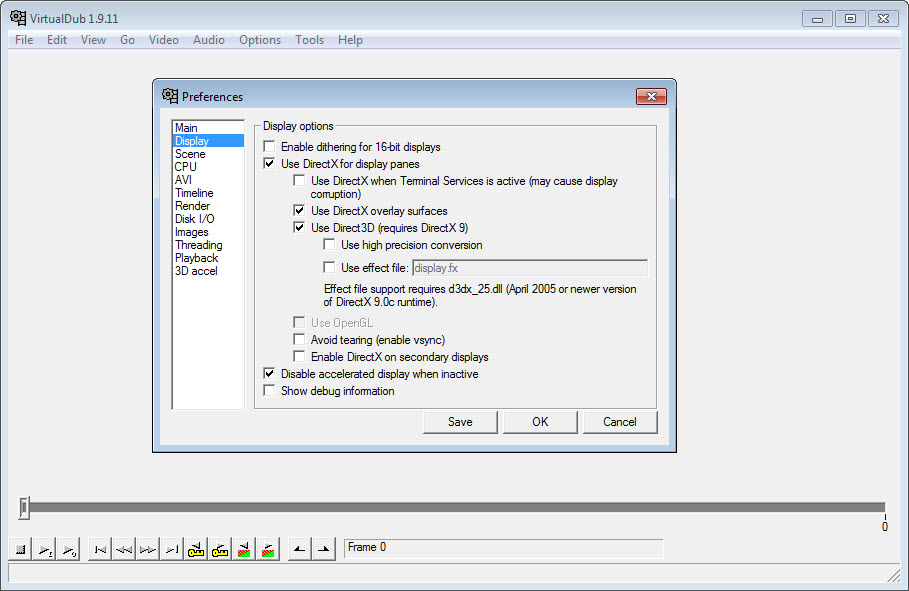The image size is (909, 591).
Task: Open the Audio menu
Action: click(x=209, y=39)
